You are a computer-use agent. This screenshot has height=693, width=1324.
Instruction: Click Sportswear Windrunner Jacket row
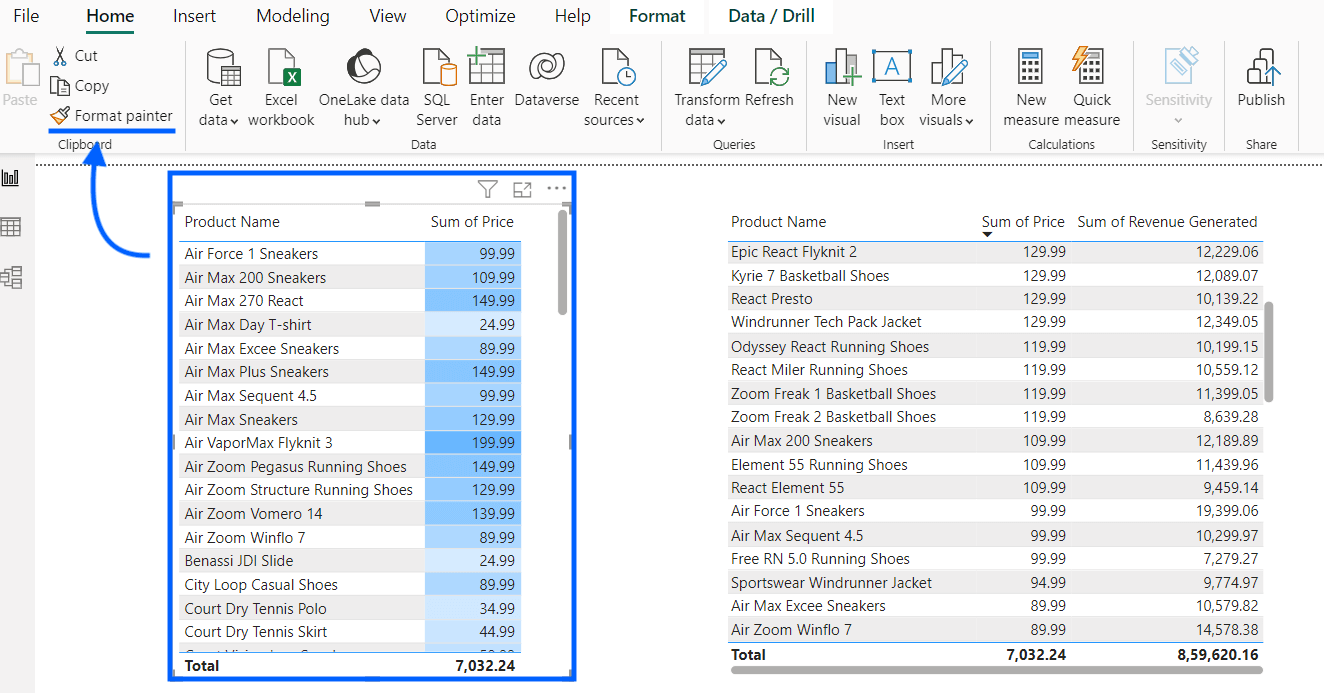995,583
